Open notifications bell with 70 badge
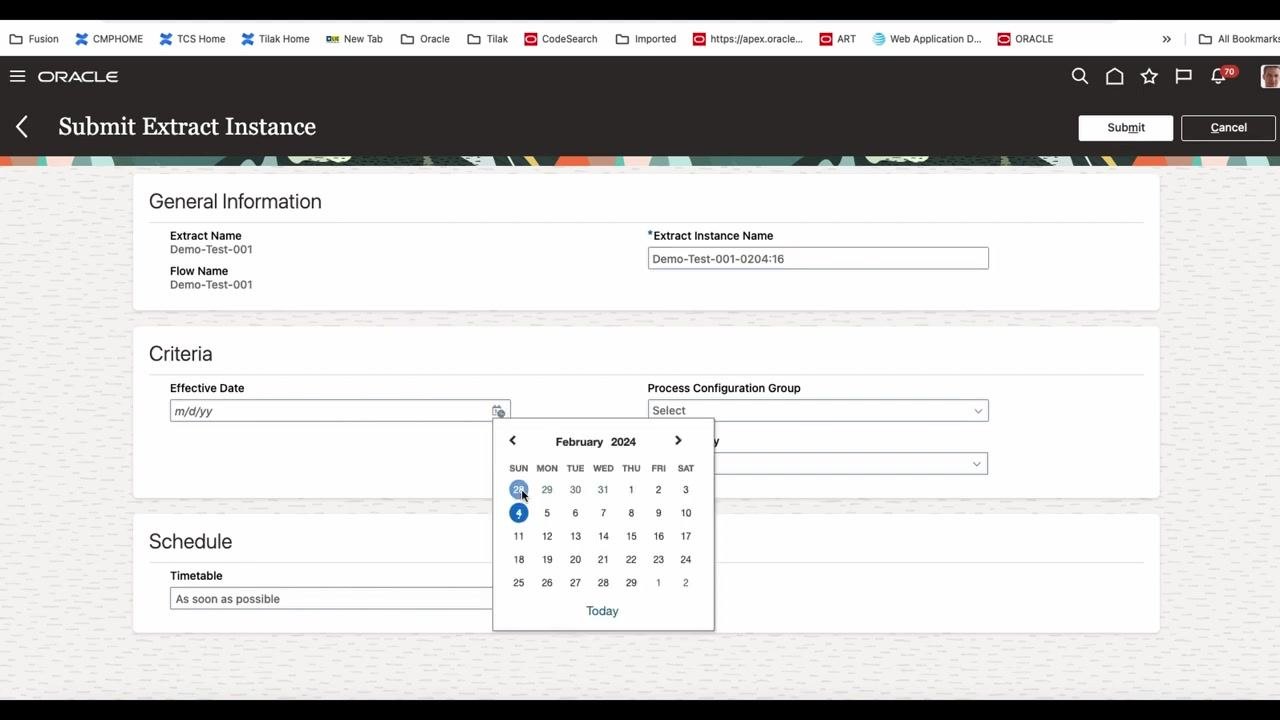 pos(1222,75)
